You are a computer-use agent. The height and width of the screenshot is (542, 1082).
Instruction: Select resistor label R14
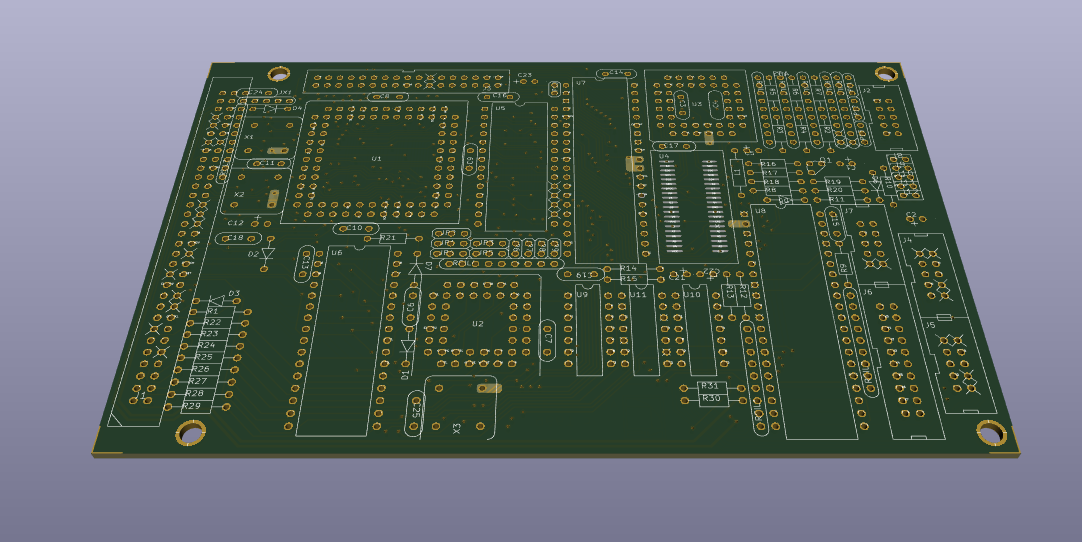(628, 269)
